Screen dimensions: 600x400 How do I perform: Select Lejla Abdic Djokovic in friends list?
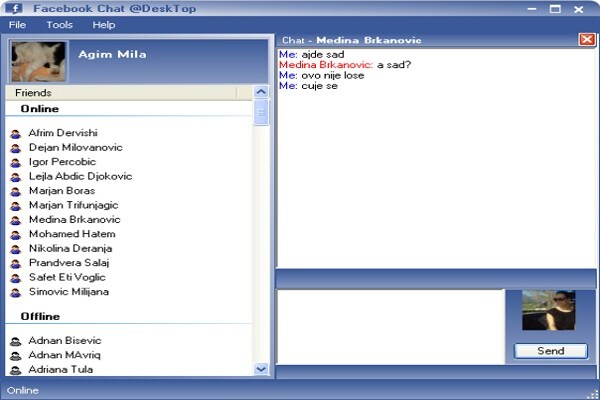pos(81,176)
